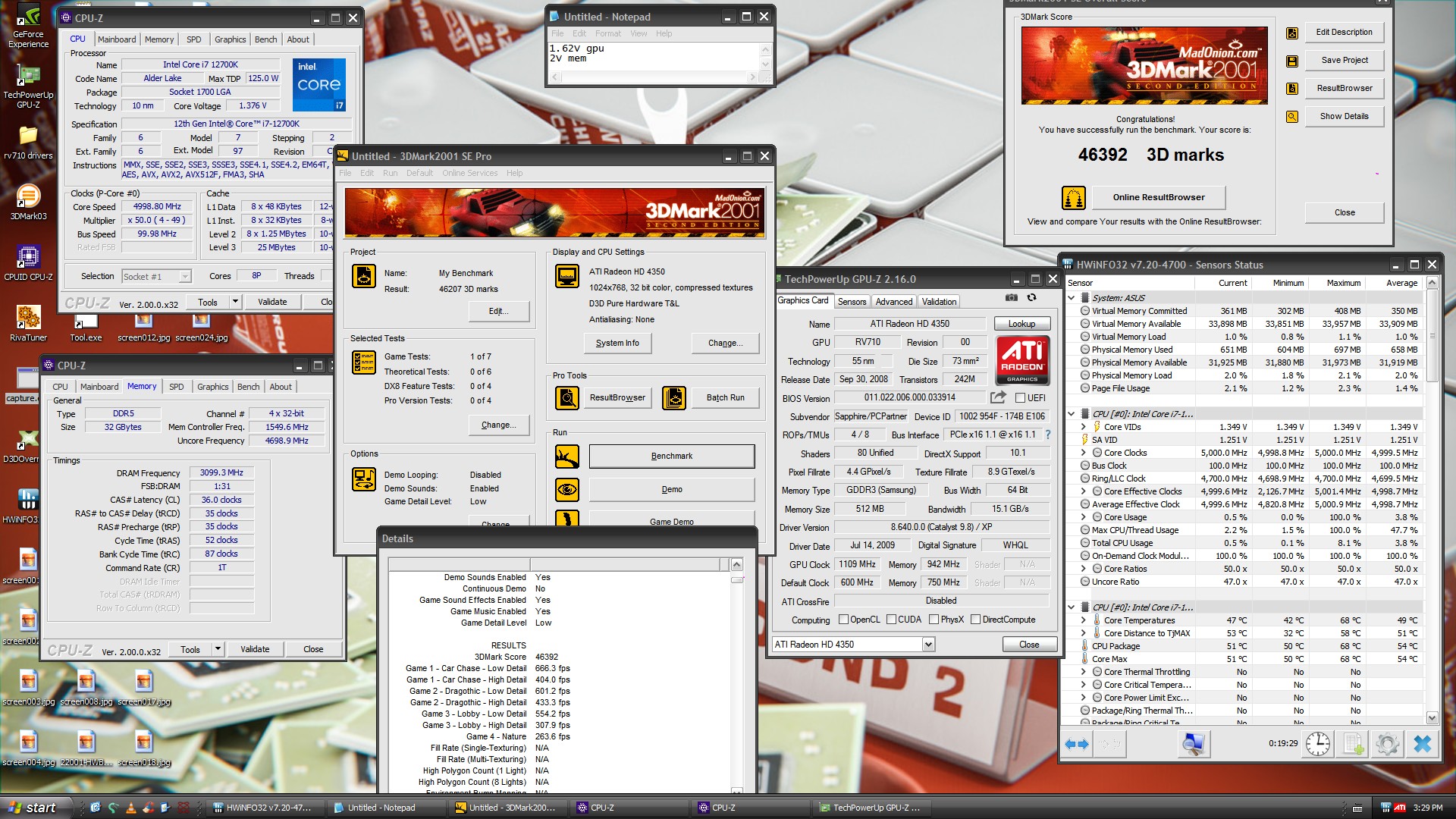This screenshot has height=819, width=1456.
Task: Click the GPU-Z BIOS export share icon
Action: pyautogui.click(x=998, y=397)
